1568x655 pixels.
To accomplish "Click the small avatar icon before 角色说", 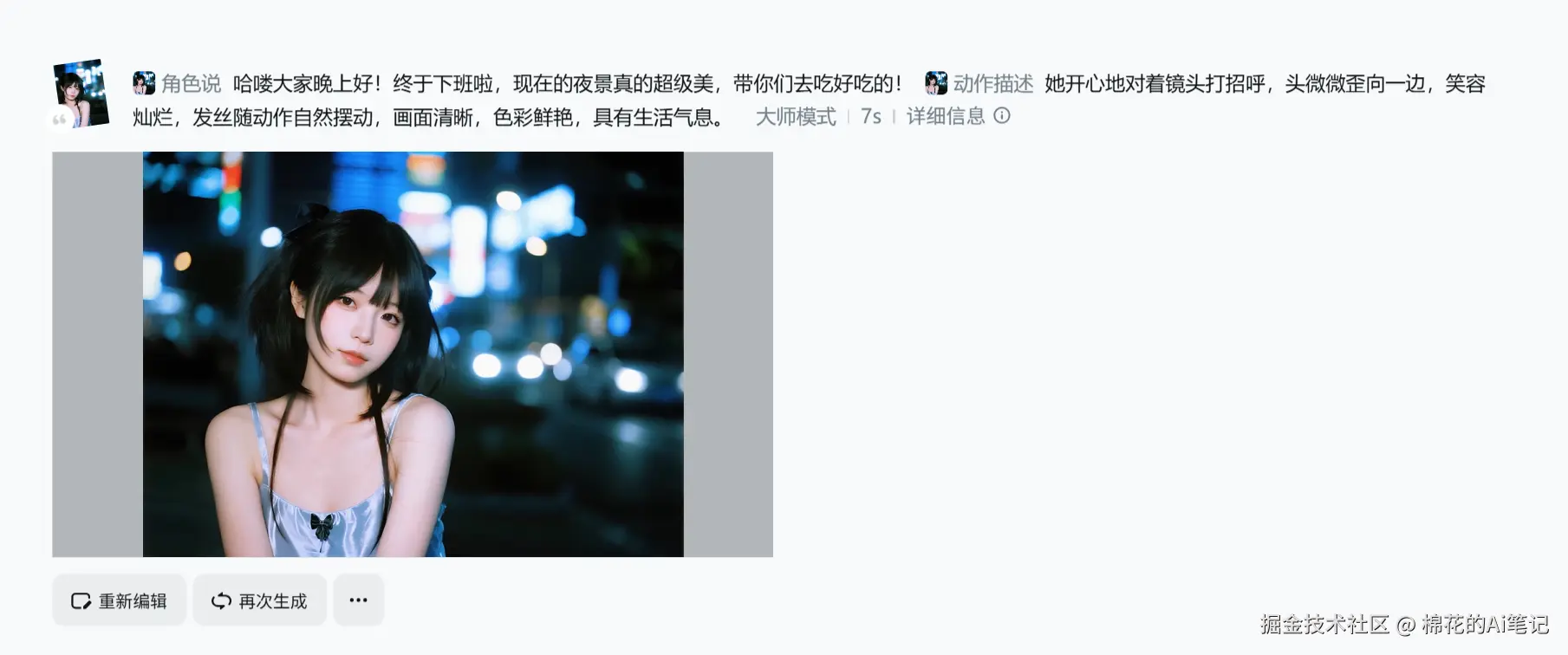I will 144,83.
